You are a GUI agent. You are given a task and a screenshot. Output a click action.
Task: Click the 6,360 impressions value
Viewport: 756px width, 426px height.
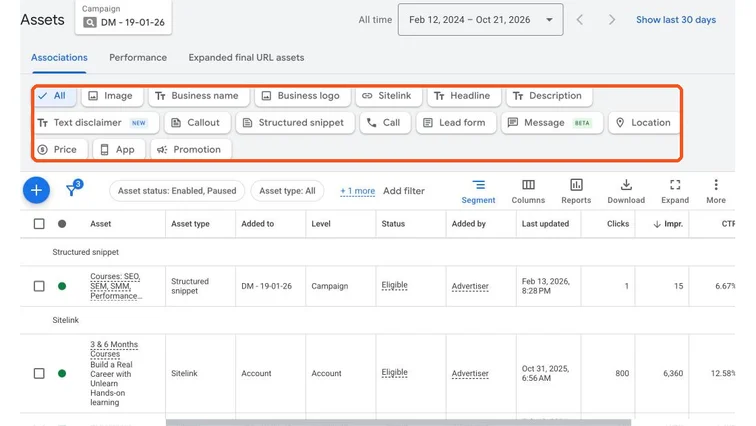673,373
